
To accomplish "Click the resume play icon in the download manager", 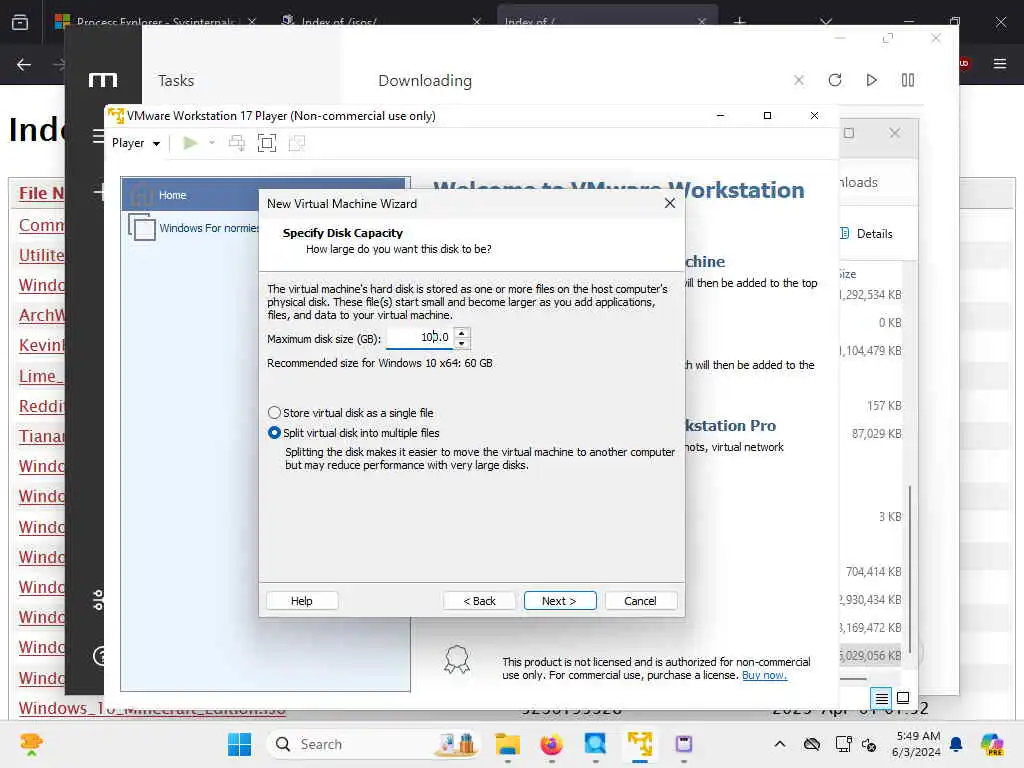I will pos(871,80).
